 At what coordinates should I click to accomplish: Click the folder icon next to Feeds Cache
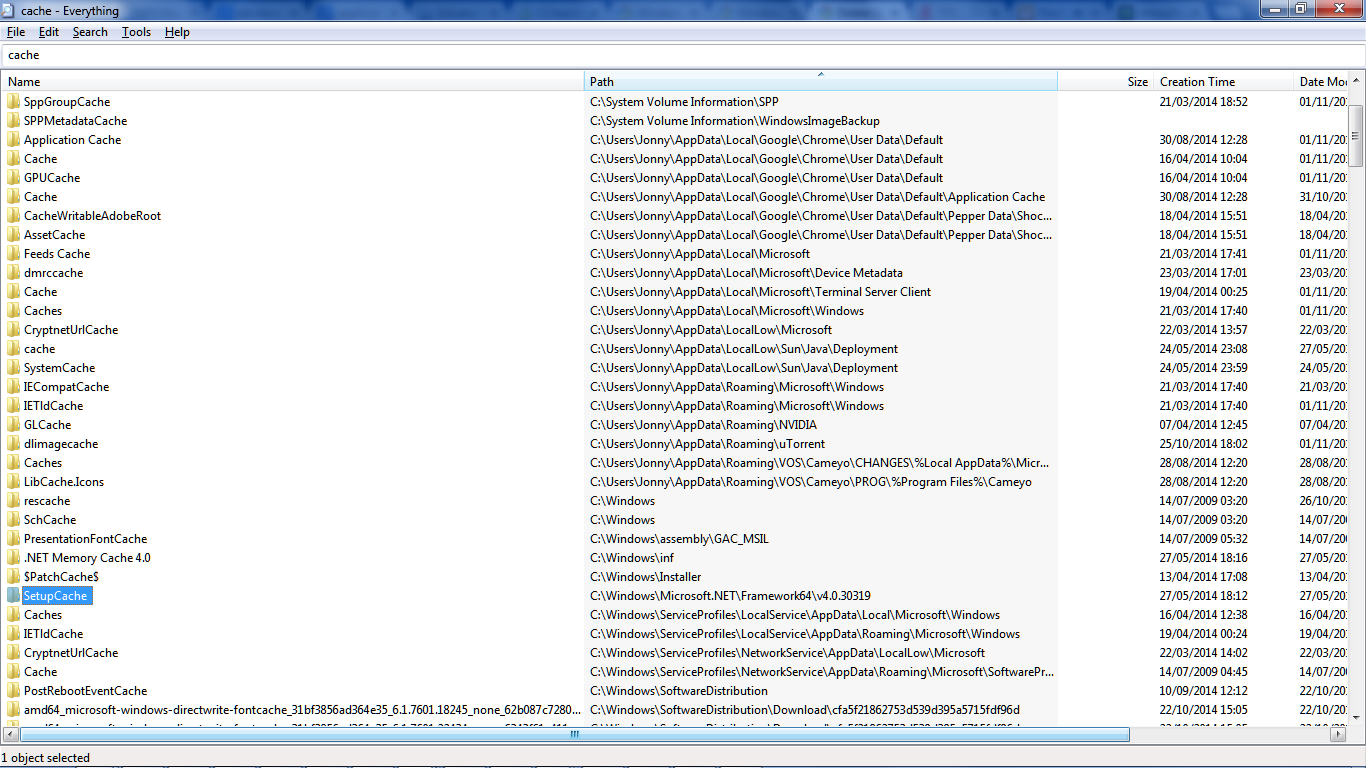(x=13, y=254)
